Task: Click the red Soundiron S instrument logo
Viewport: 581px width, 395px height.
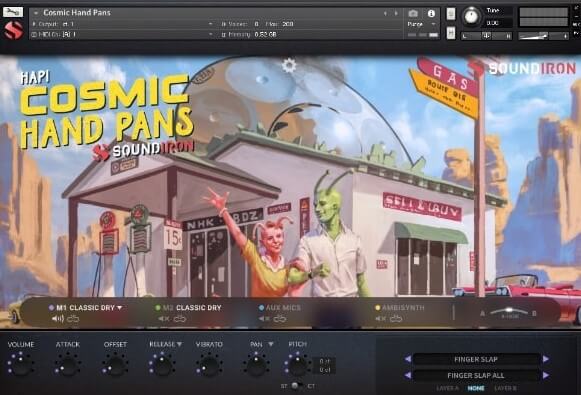Action: point(13,31)
